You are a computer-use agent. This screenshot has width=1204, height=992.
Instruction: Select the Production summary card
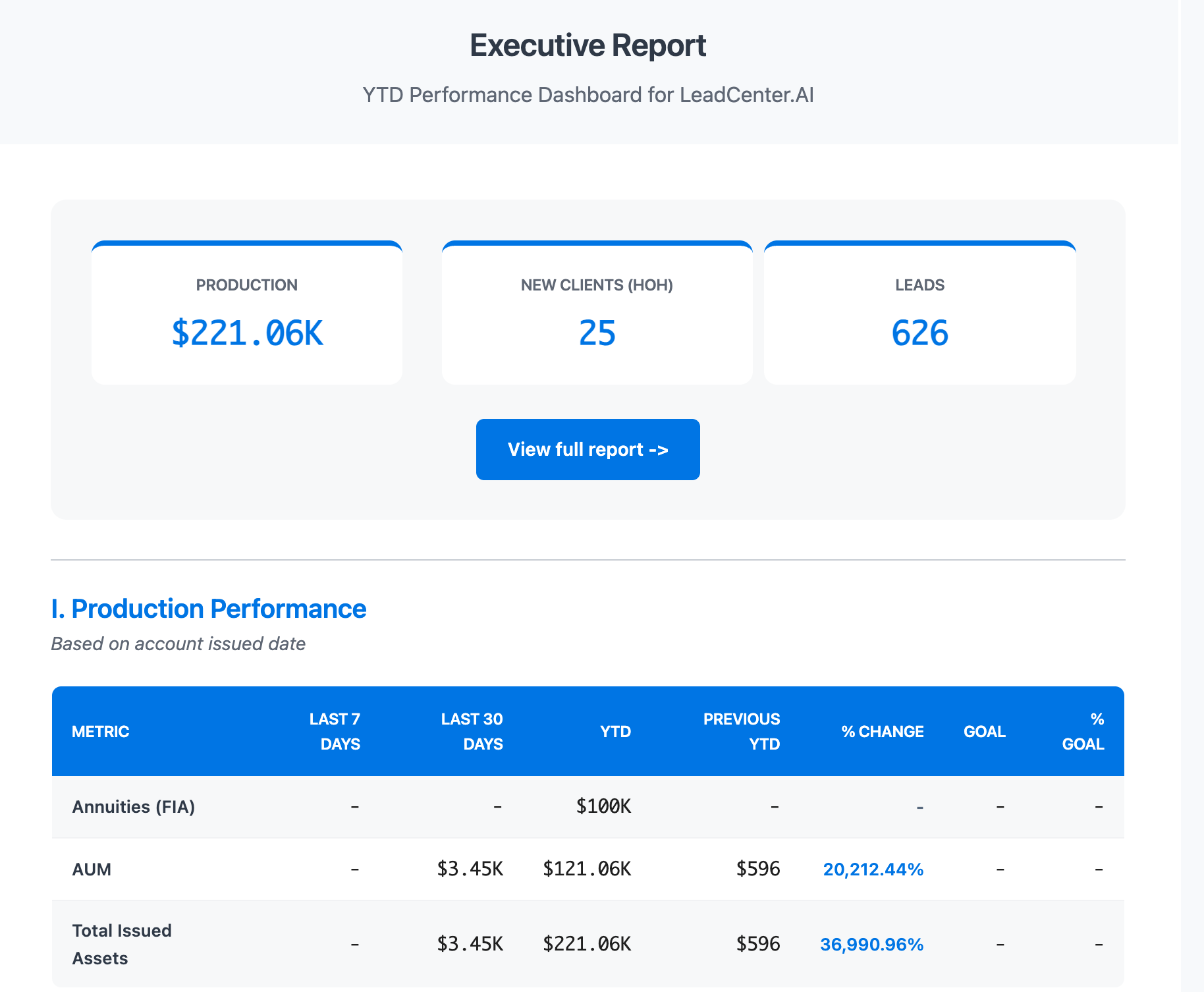(x=247, y=314)
